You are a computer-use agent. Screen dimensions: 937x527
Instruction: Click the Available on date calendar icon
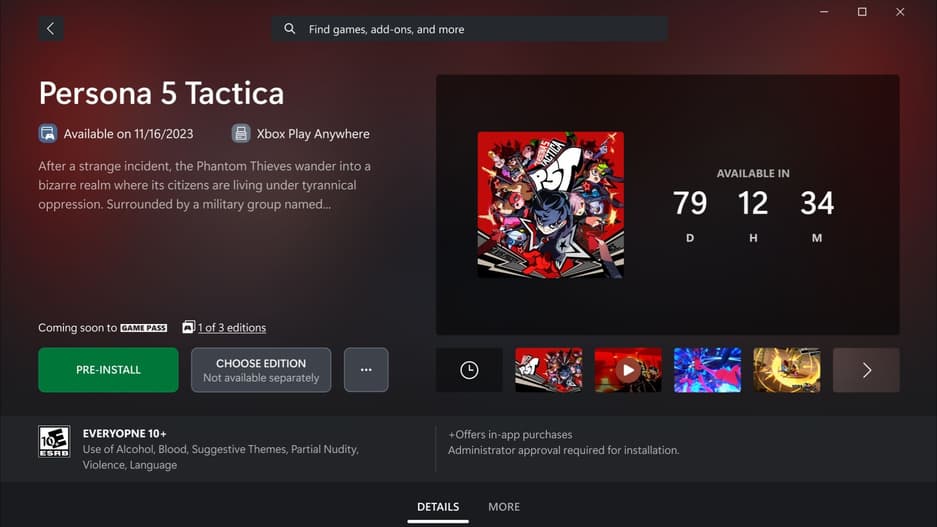coord(48,133)
